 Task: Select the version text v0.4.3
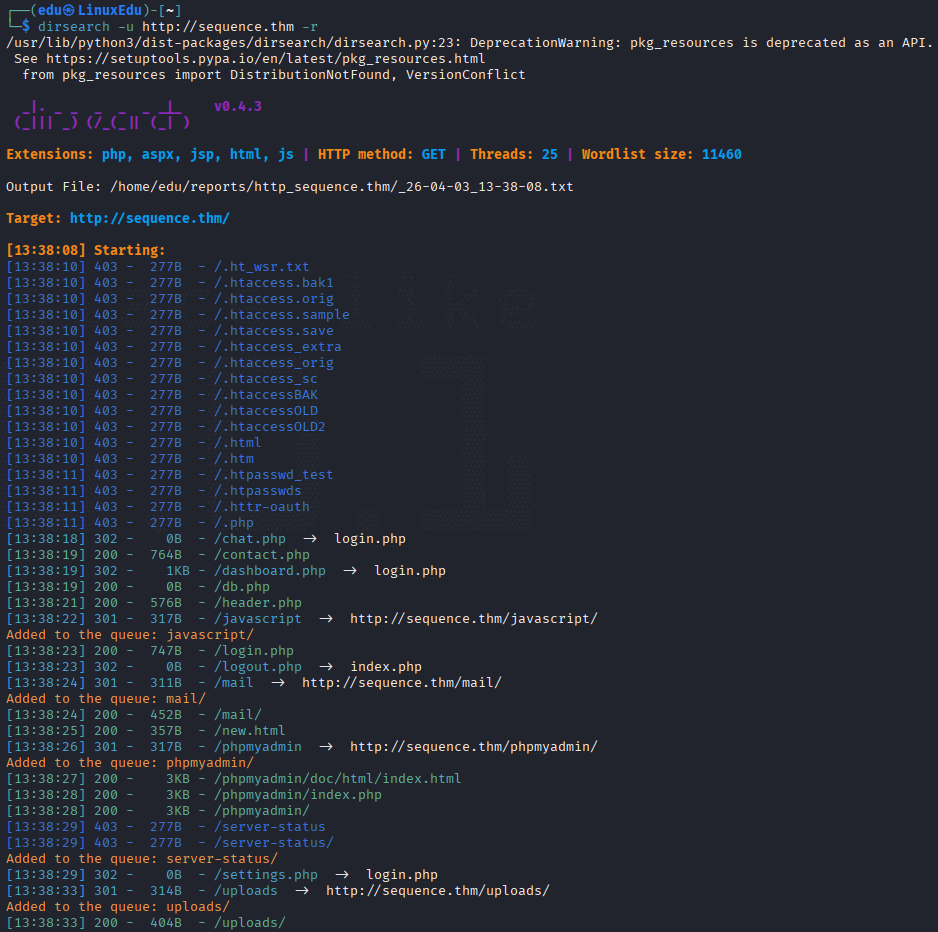(x=238, y=106)
